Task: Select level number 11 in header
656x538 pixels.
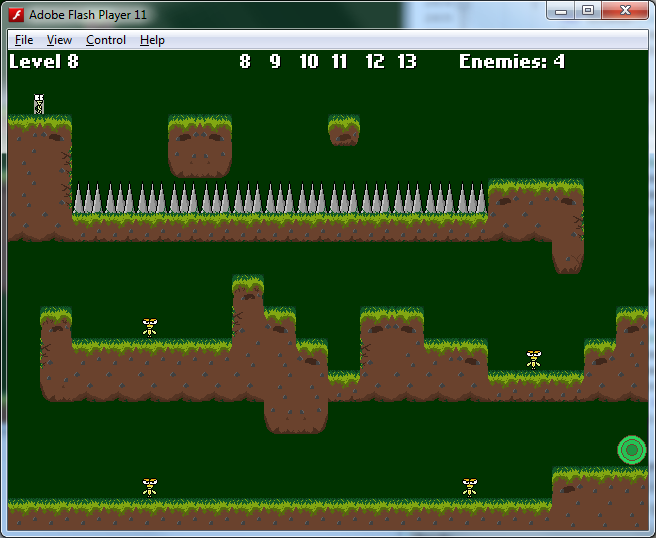Action: (339, 62)
